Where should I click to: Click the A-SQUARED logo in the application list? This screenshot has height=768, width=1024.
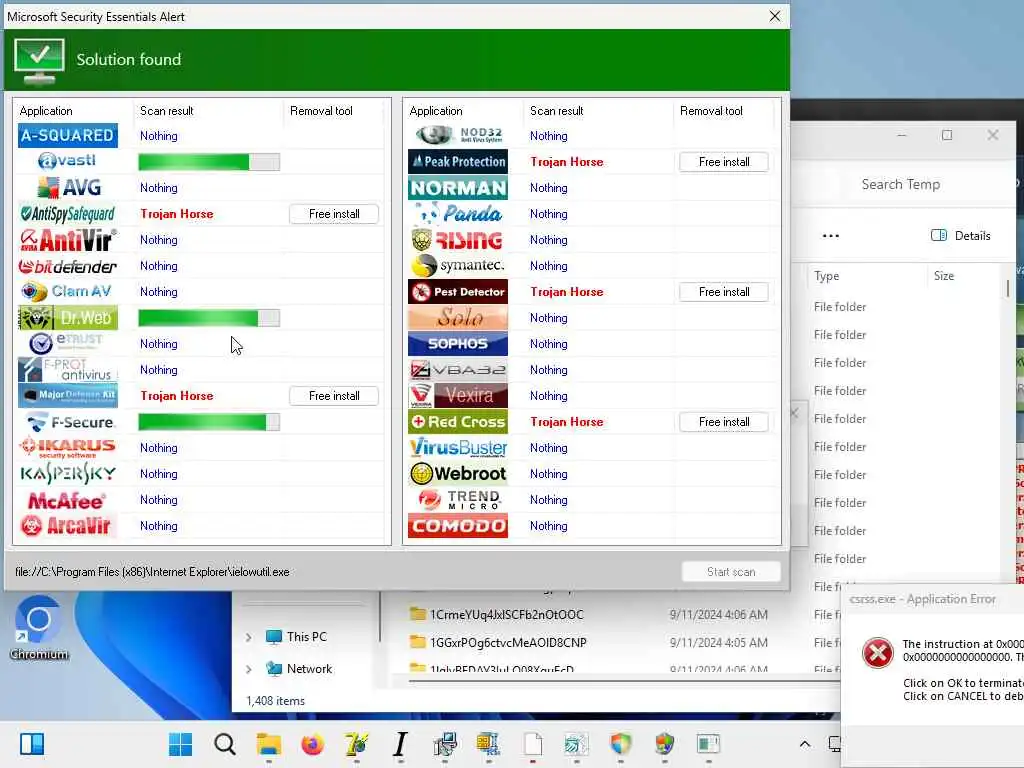pyautogui.click(x=68, y=135)
